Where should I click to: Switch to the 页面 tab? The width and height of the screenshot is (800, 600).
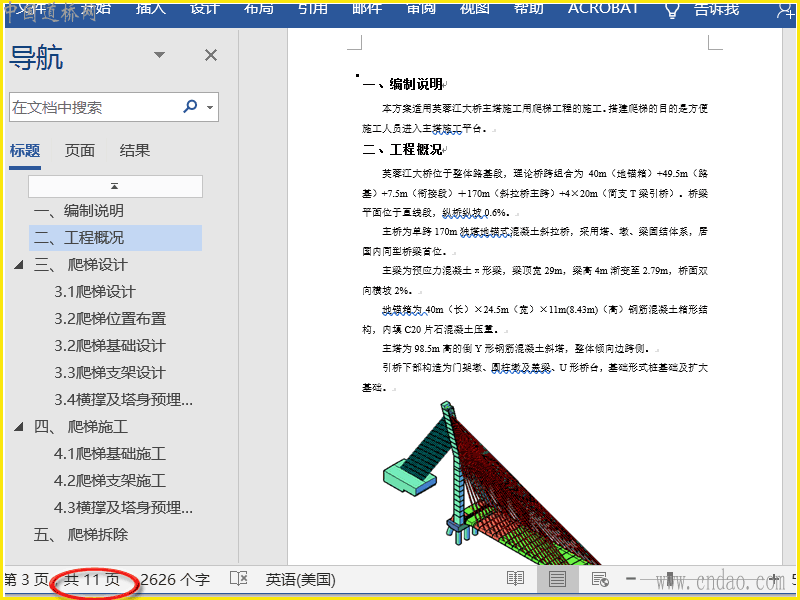[80, 151]
